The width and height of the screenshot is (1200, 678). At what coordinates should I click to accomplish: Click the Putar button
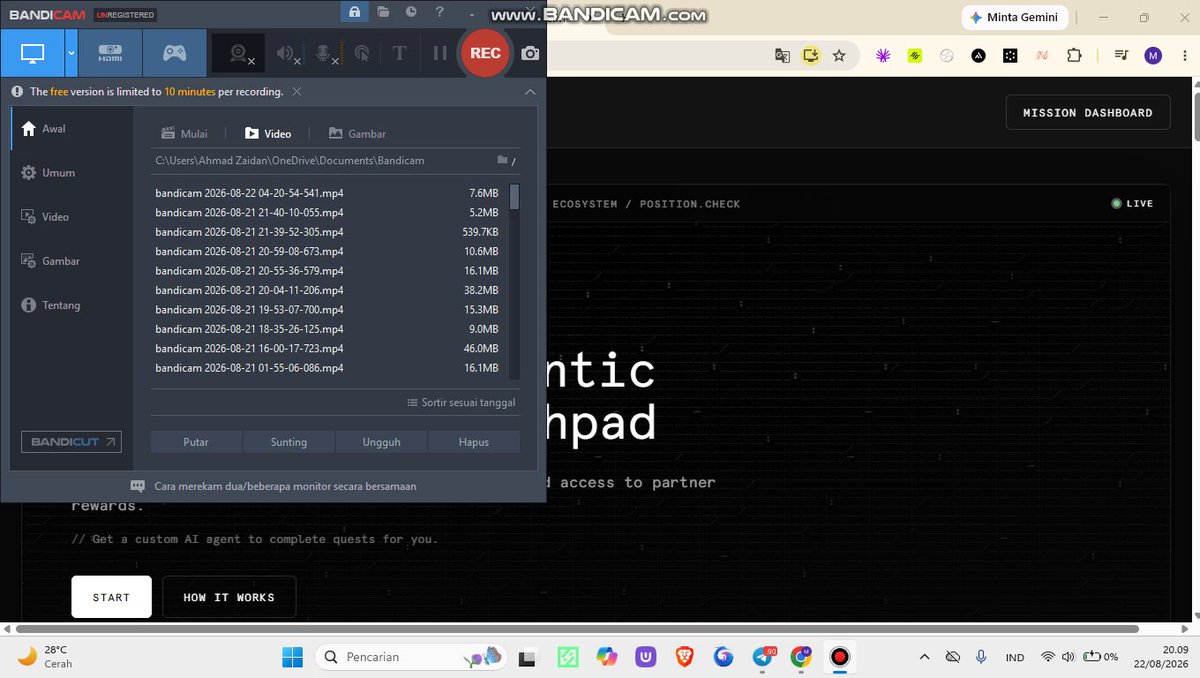(x=196, y=442)
